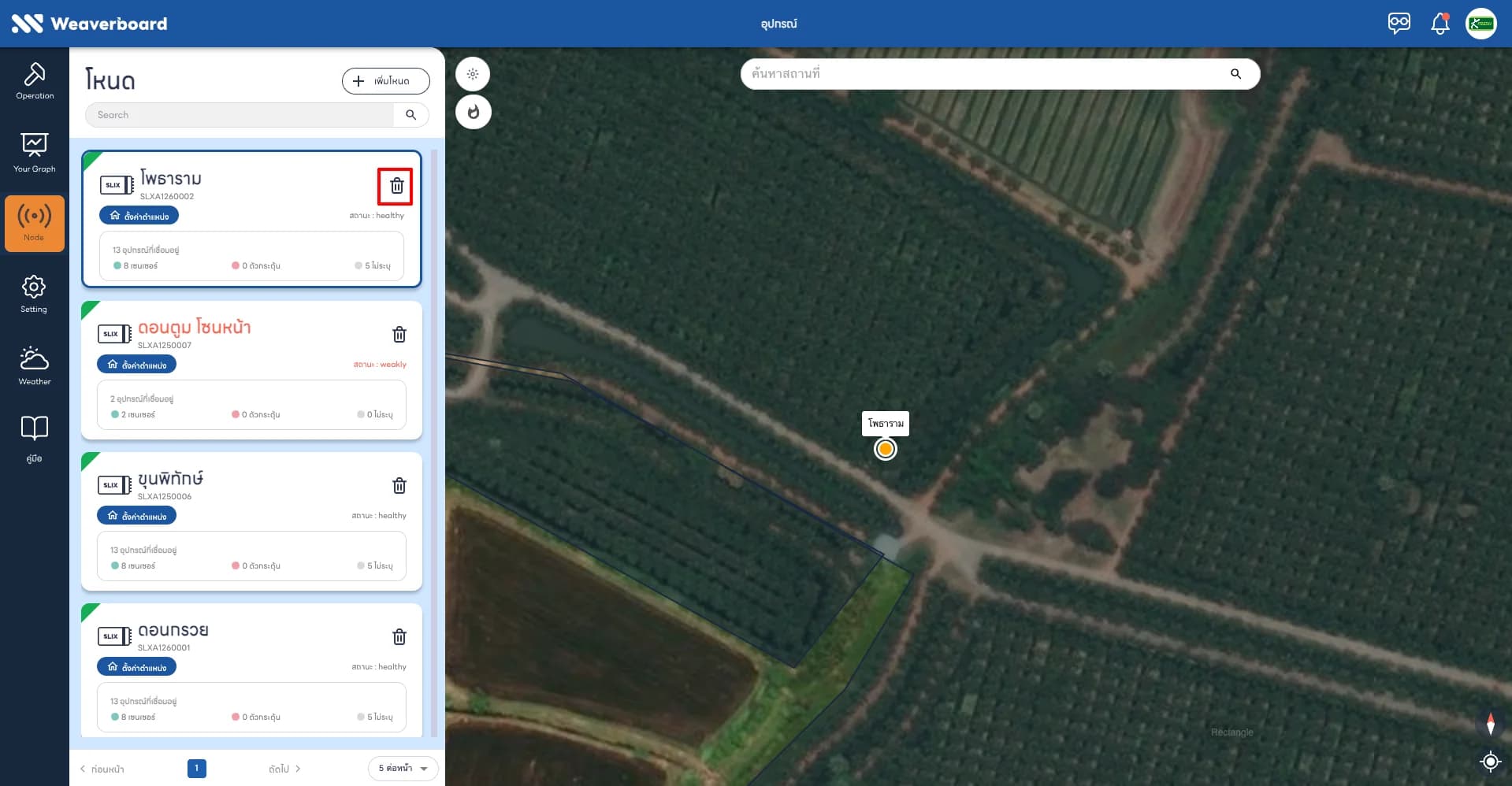Click the เพิ่มโหนด add node button
Image resolution: width=1512 pixels, height=786 pixels.
coord(385,81)
